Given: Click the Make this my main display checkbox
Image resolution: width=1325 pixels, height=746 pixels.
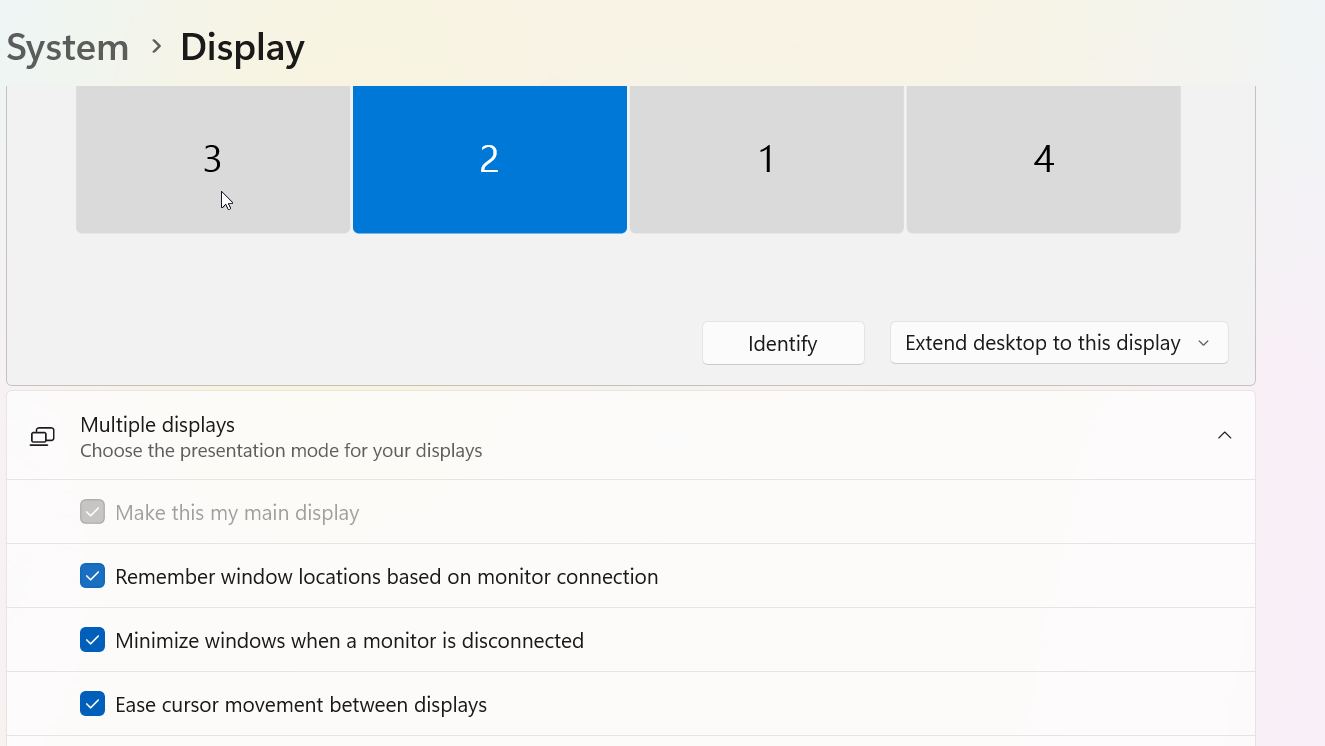Looking at the screenshot, I should (92, 512).
